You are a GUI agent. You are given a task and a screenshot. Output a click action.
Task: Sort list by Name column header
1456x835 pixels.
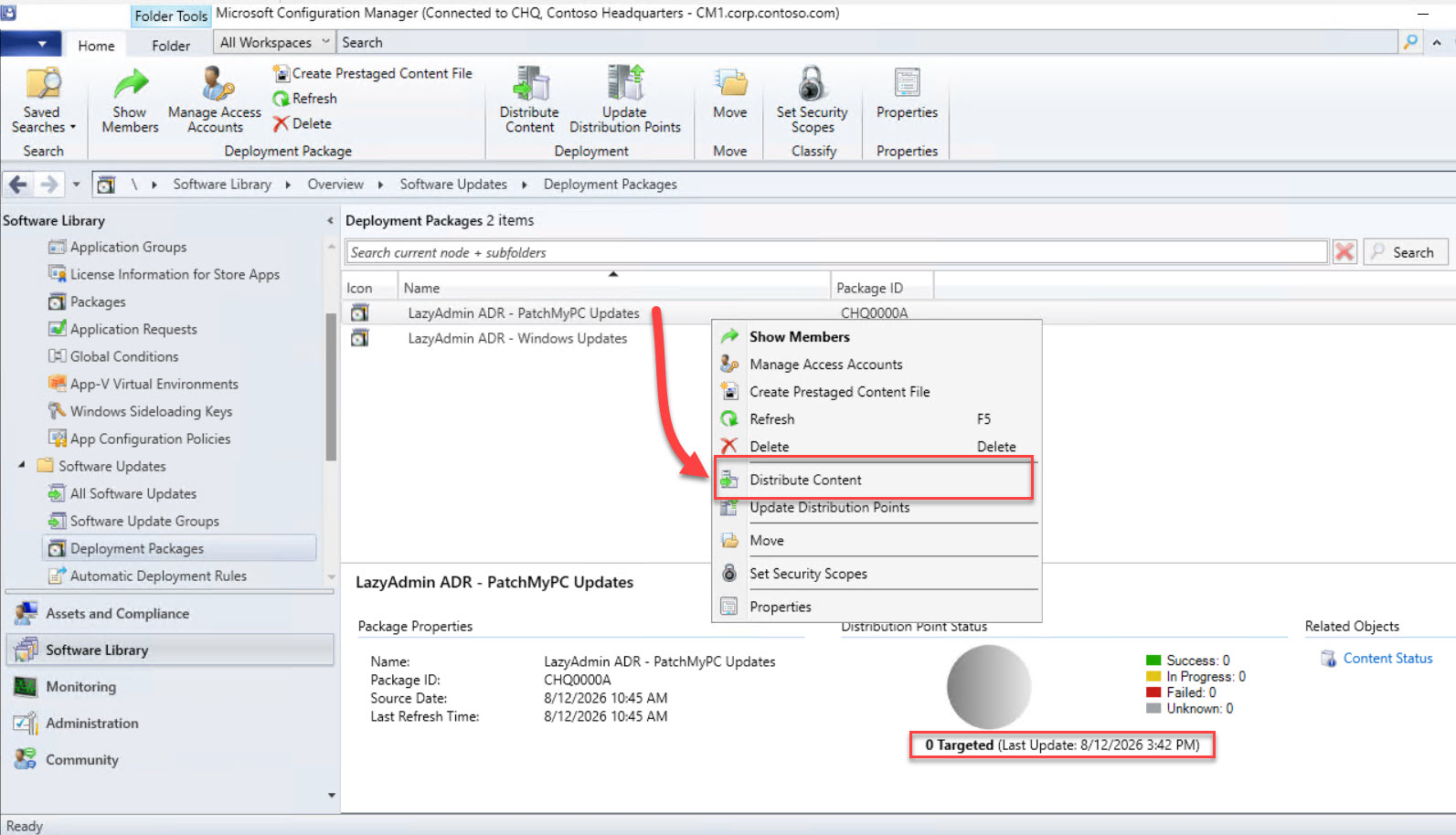click(614, 288)
